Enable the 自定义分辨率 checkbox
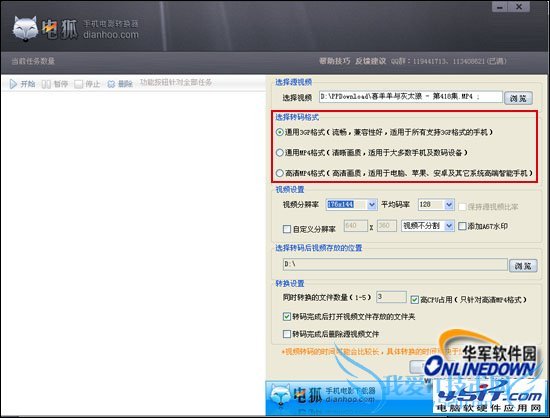550x418 pixels. click(287, 229)
